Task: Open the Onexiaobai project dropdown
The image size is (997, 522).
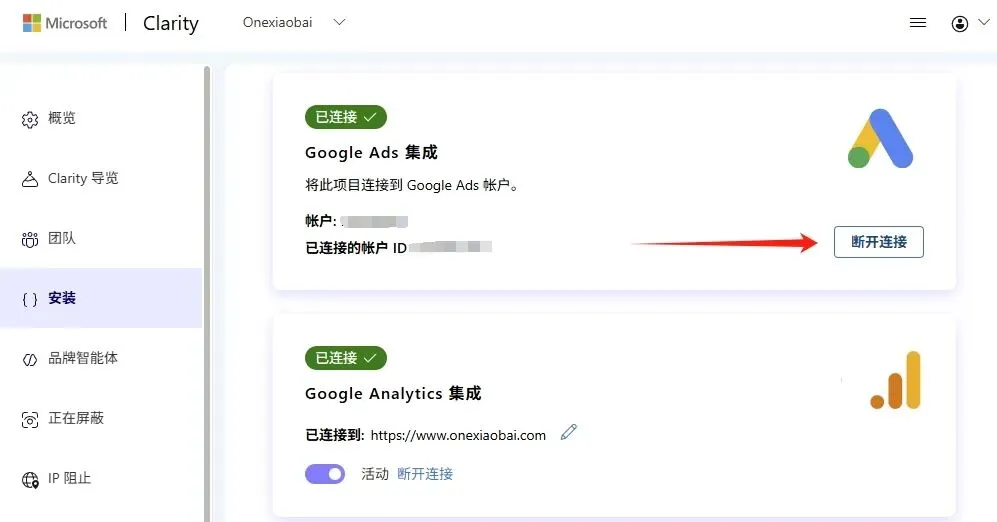Action: [x=294, y=22]
